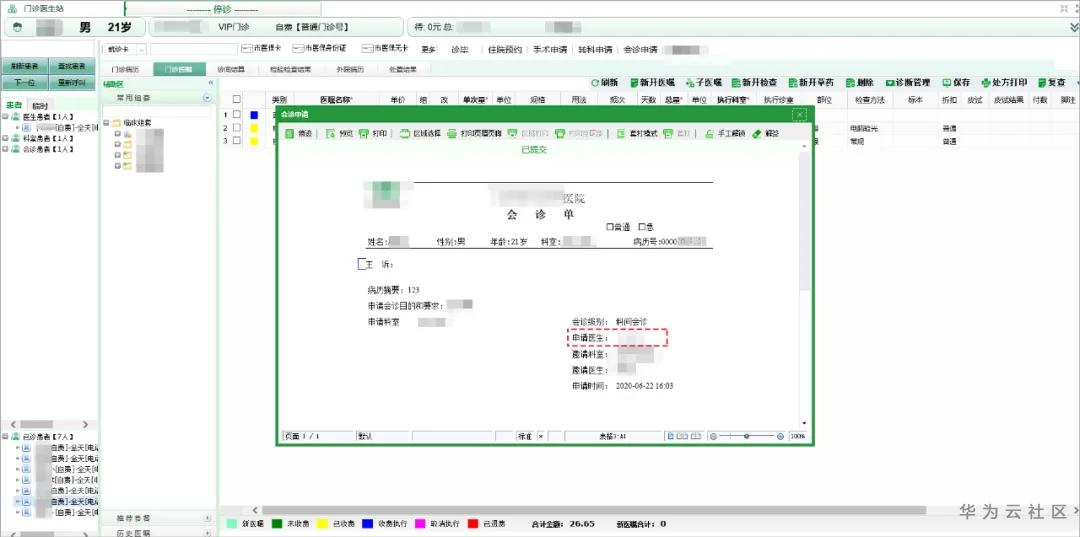Screen dimensions: 1080x537
Task: Click the 刷新患者 button
Action: 24,66
